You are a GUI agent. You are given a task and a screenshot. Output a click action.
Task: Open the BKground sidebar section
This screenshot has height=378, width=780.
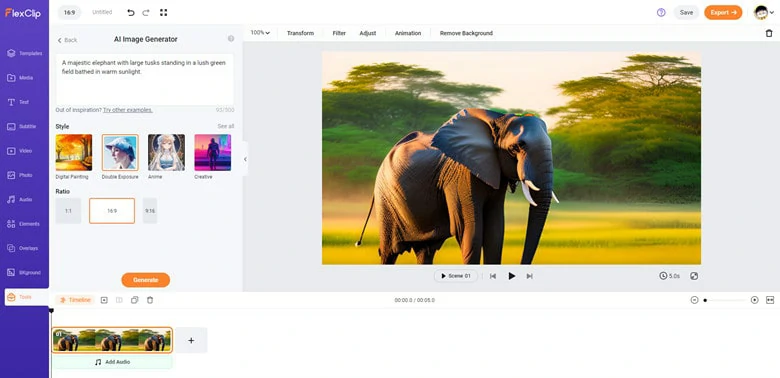[24, 273]
